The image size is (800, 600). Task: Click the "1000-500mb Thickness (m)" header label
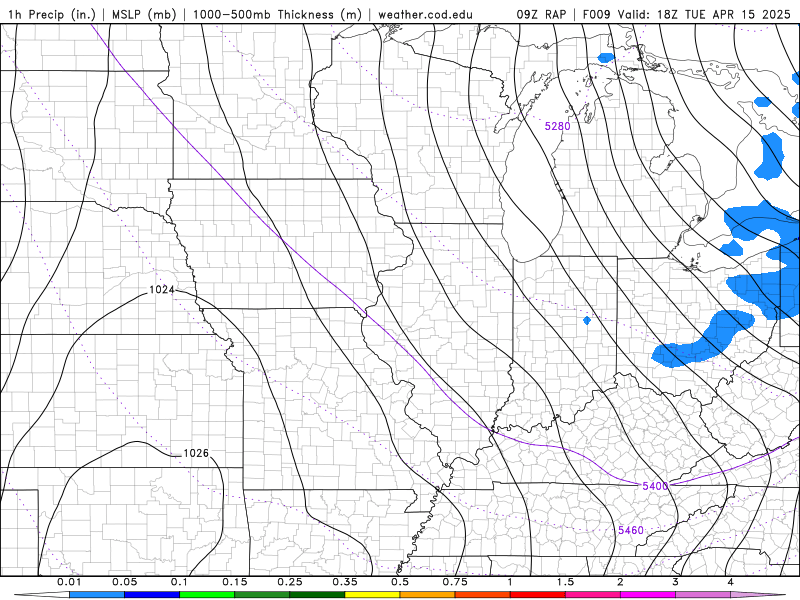tap(277, 14)
